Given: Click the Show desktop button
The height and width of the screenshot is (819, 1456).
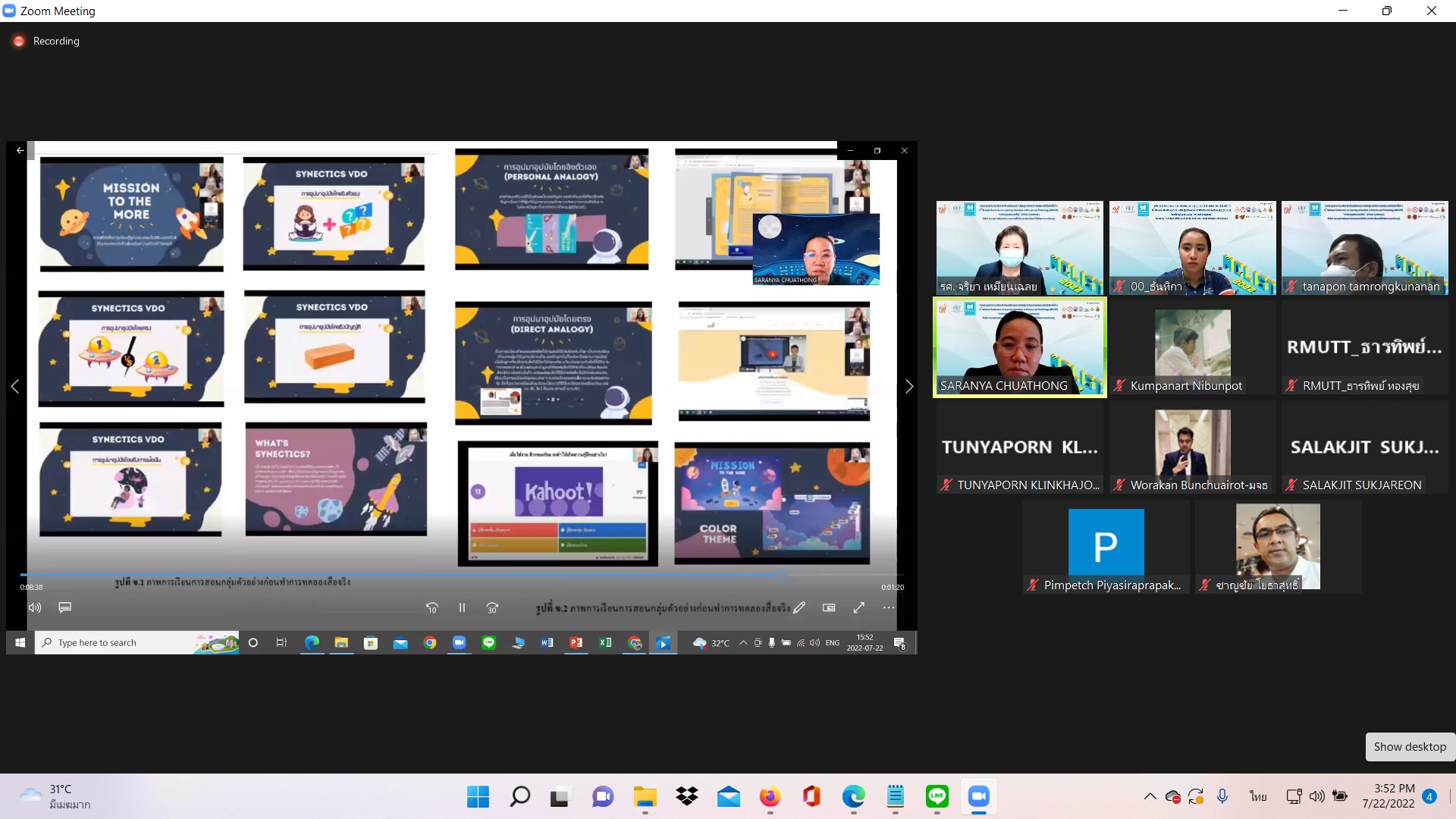Looking at the screenshot, I should pos(1410,747).
